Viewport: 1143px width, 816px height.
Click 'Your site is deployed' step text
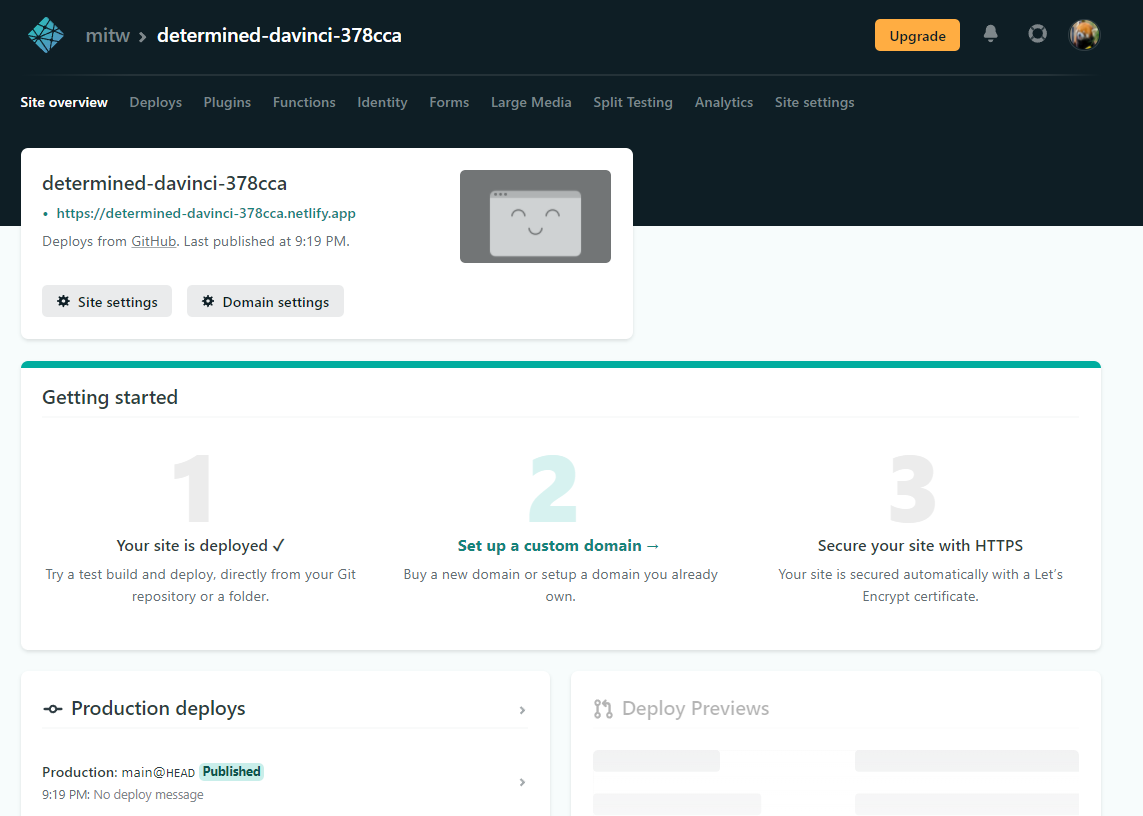(x=200, y=545)
